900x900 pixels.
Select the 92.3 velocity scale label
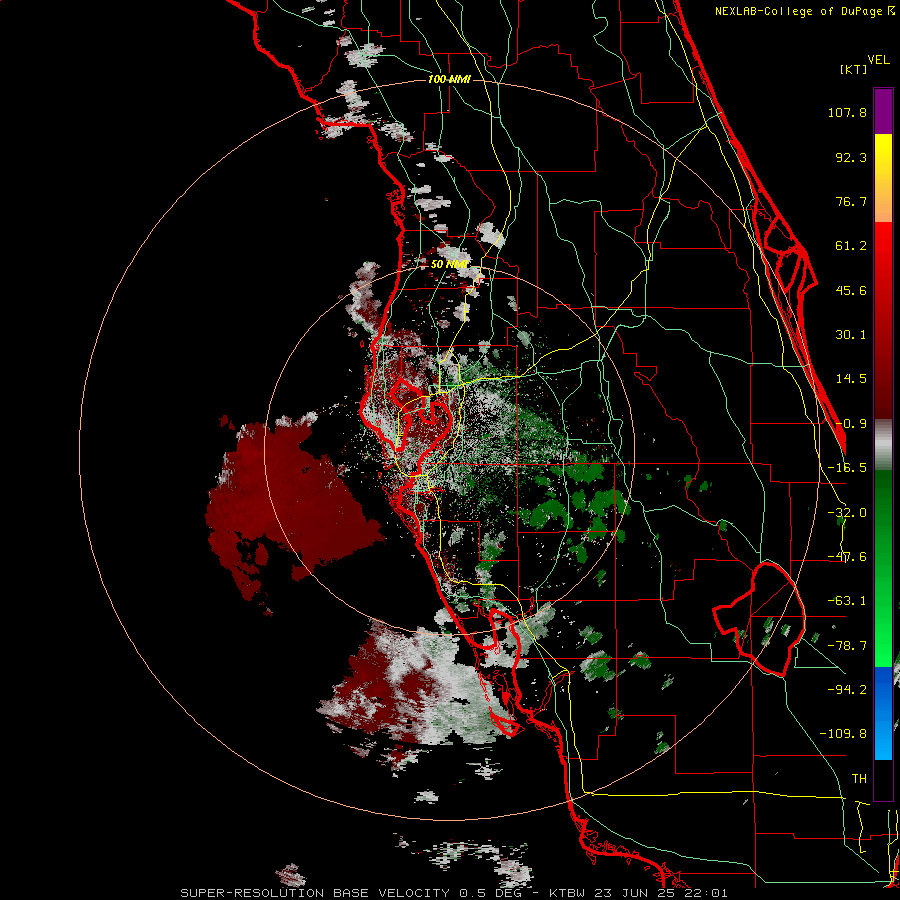[851, 157]
